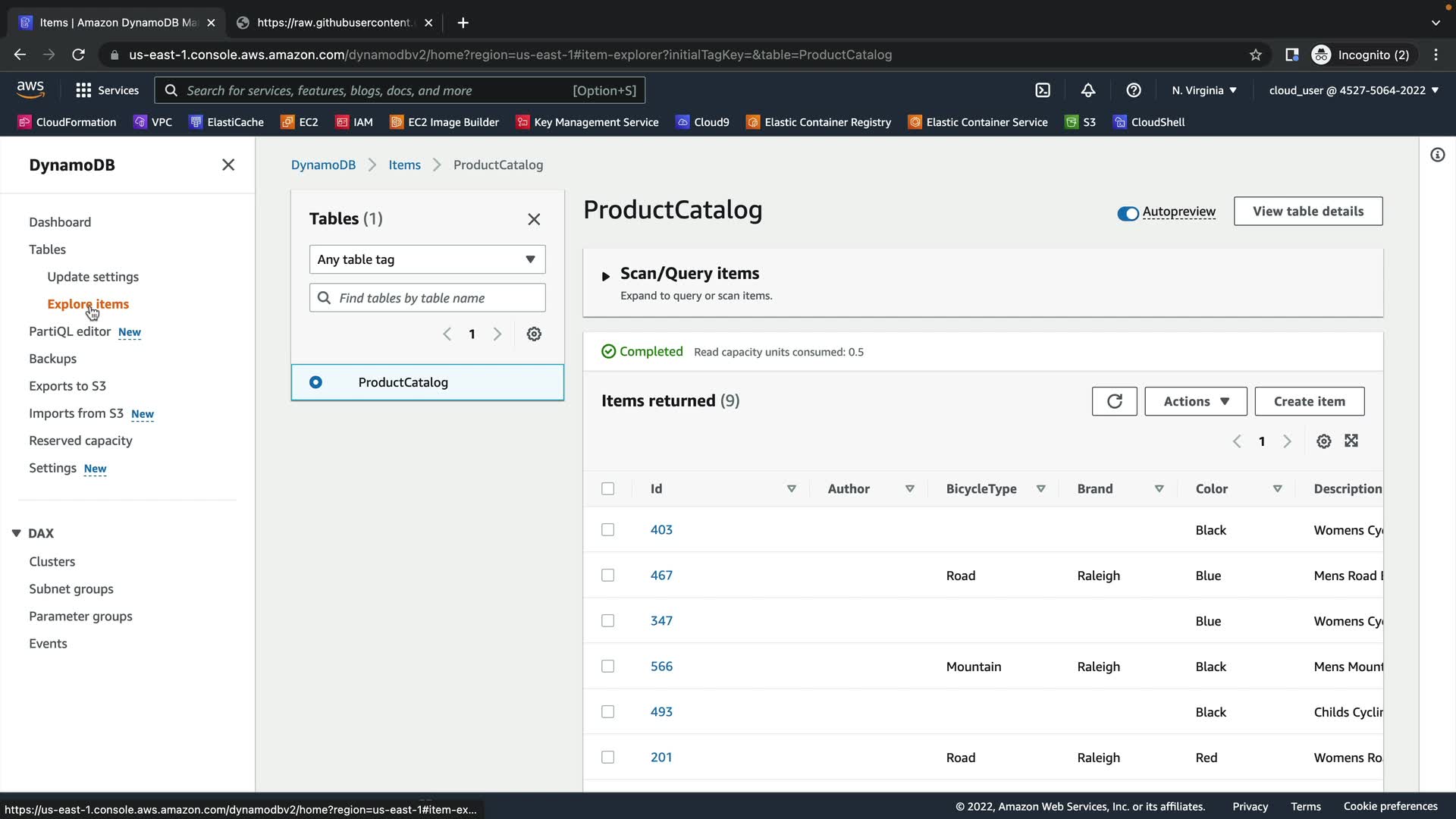Open the info panel icon
The height and width of the screenshot is (819, 1456).
point(1437,155)
